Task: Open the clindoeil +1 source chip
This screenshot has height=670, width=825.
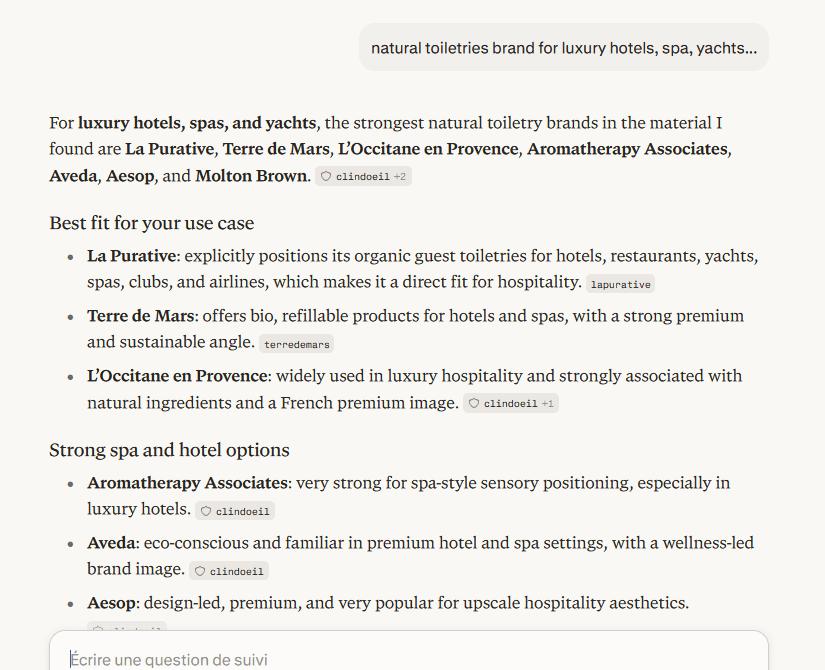Action: pos(510,403)
